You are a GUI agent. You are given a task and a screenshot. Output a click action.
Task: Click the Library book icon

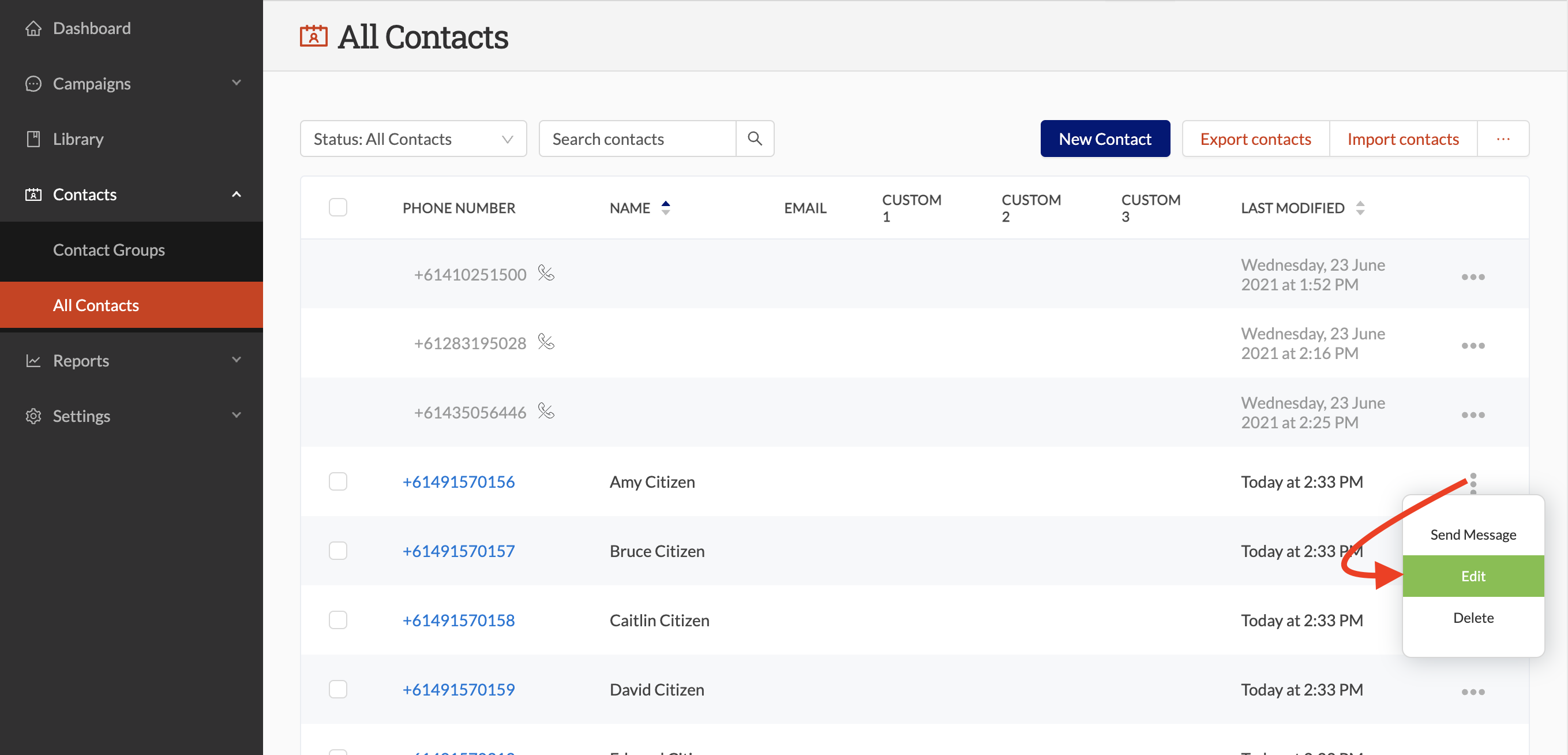(x=33, y=139)
